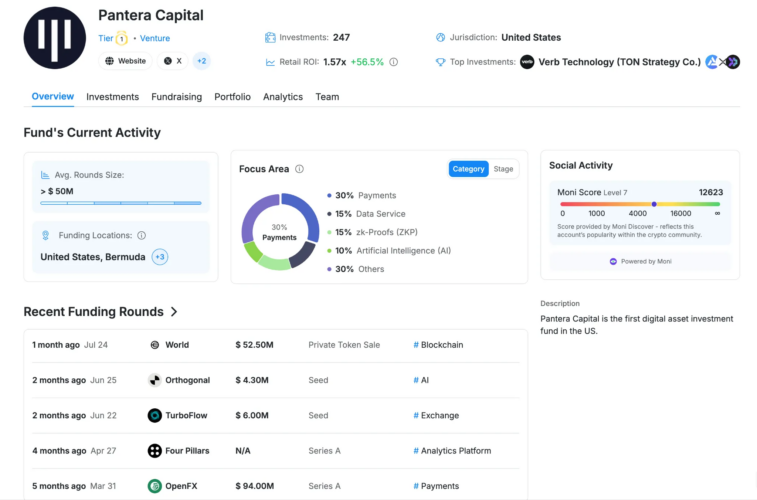757x500 pixels.
Task: Go to the Team tab
Action: pos(327,97)
